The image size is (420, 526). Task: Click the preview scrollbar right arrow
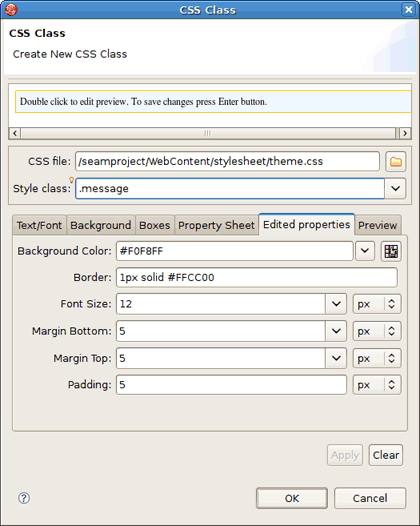click(x=405, y=133)
